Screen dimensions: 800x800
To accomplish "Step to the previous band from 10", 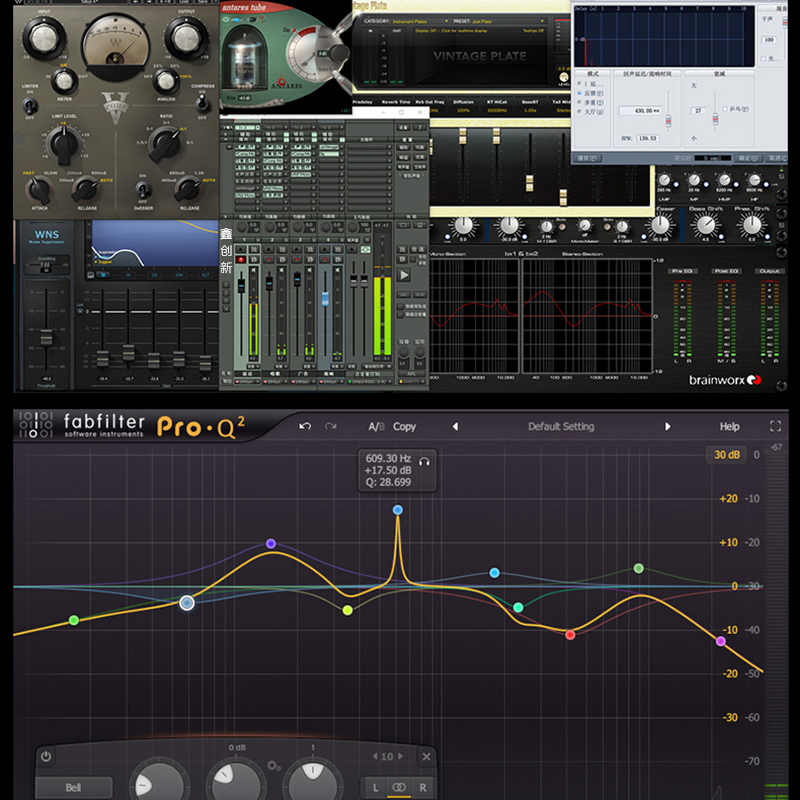I will pos(375,757).
